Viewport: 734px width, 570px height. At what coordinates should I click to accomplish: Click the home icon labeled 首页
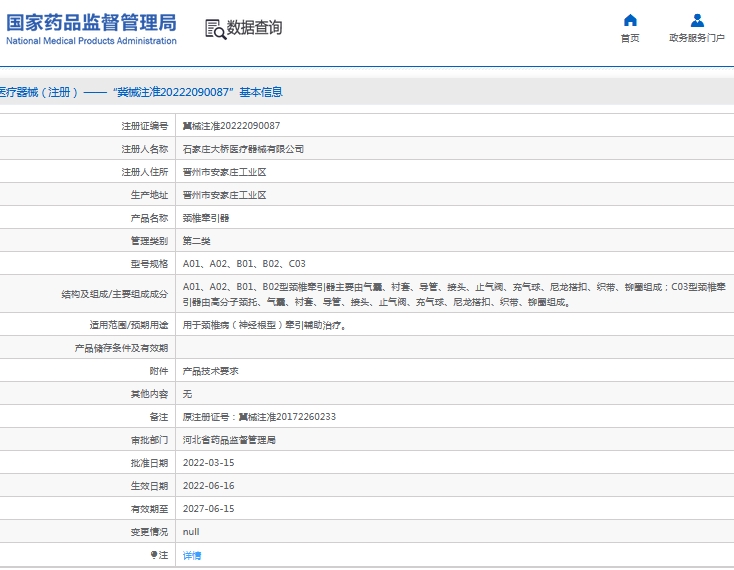[630, 20]
